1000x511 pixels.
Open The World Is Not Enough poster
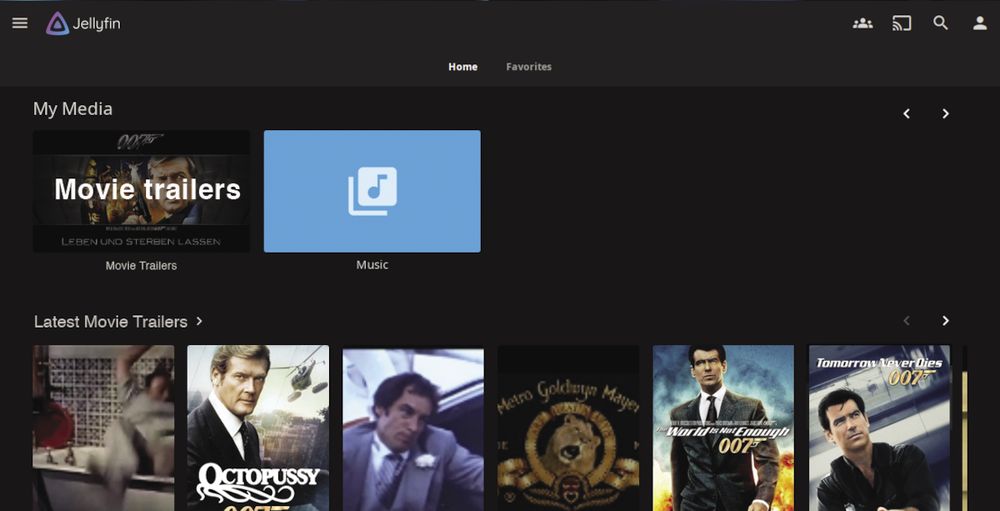pos(723,428)
